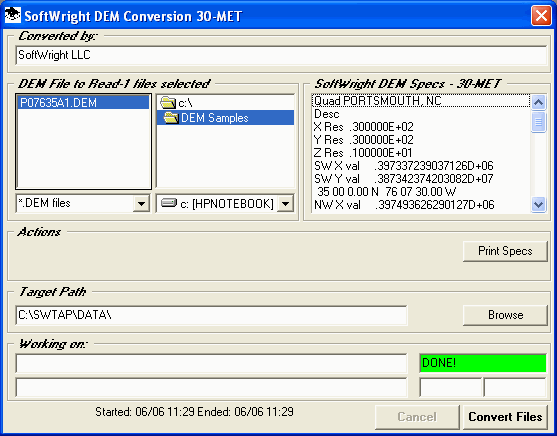The image size is (557, 436).
Task: Click the Started/Ended timestamp text
Action: 194,412
